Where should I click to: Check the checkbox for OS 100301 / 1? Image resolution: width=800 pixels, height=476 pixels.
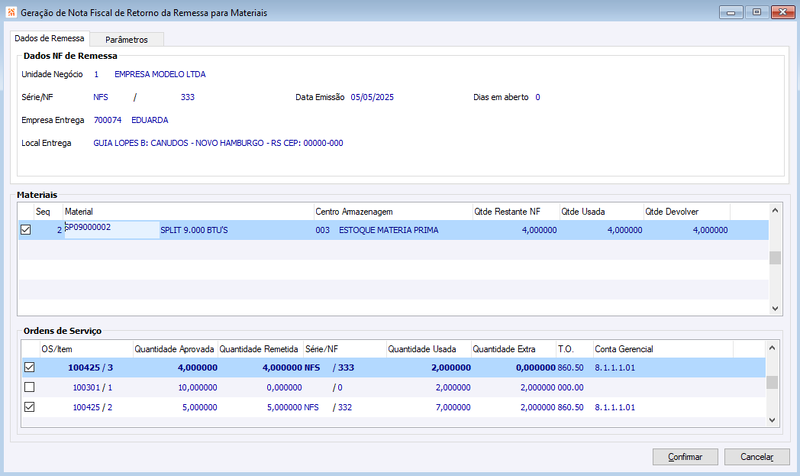click(30, 387)
